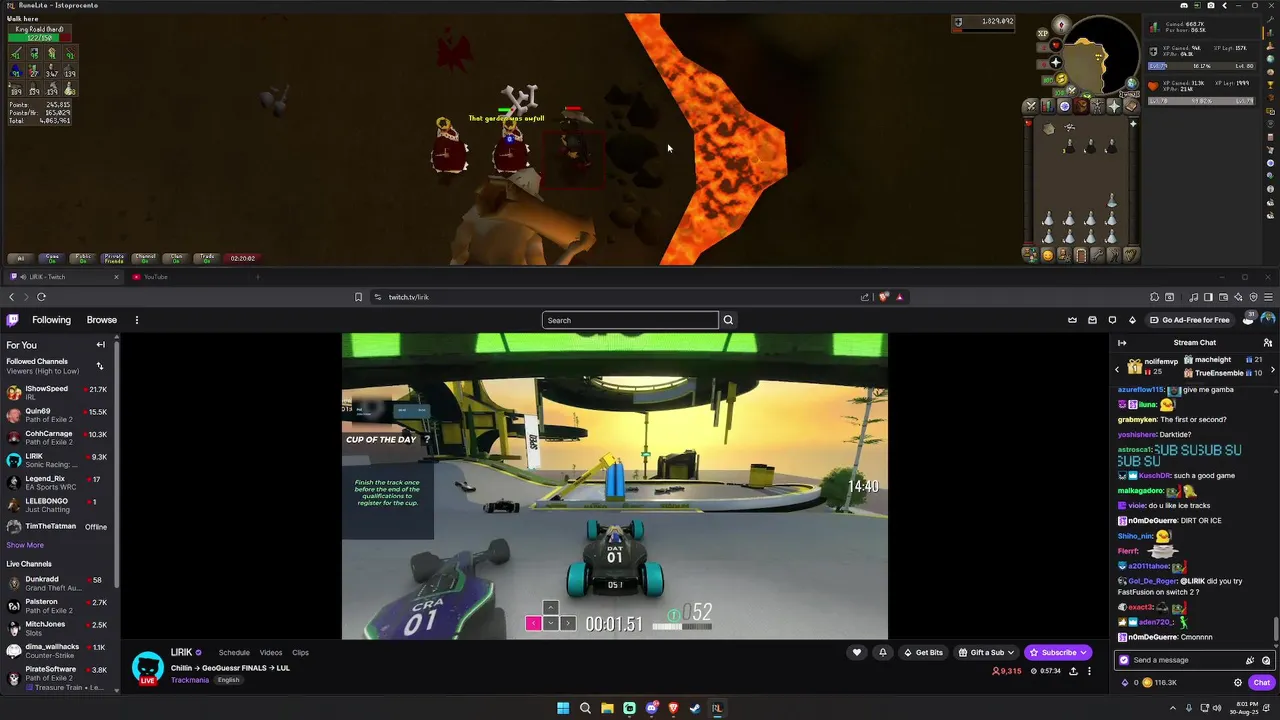1280x720 pixels.
Task: Click the Twitch search magnifier button
Action: [x=728, y=320]
